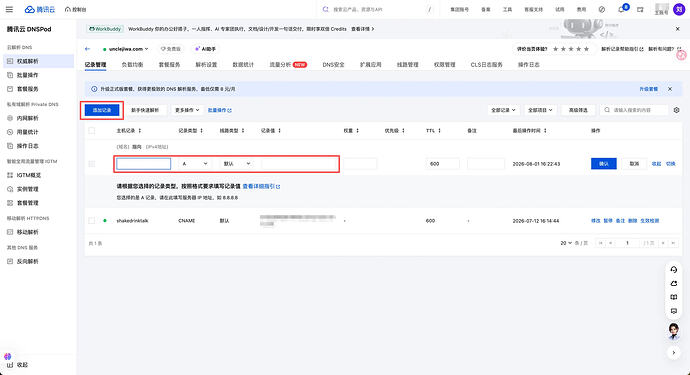The width and height of the screenshot is (690, 375).
Task: Expand 全部记录 filter dropdown
Action: (503, 110)
